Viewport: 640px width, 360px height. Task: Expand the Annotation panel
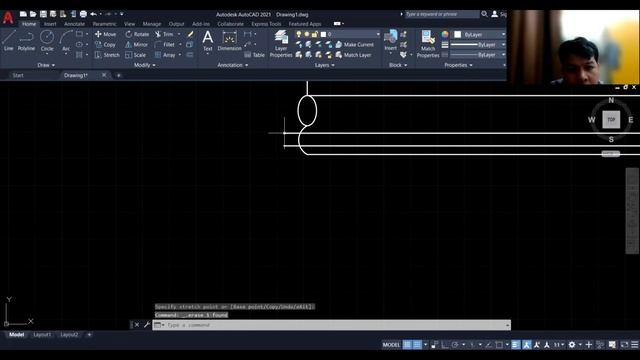click(232, 65)
